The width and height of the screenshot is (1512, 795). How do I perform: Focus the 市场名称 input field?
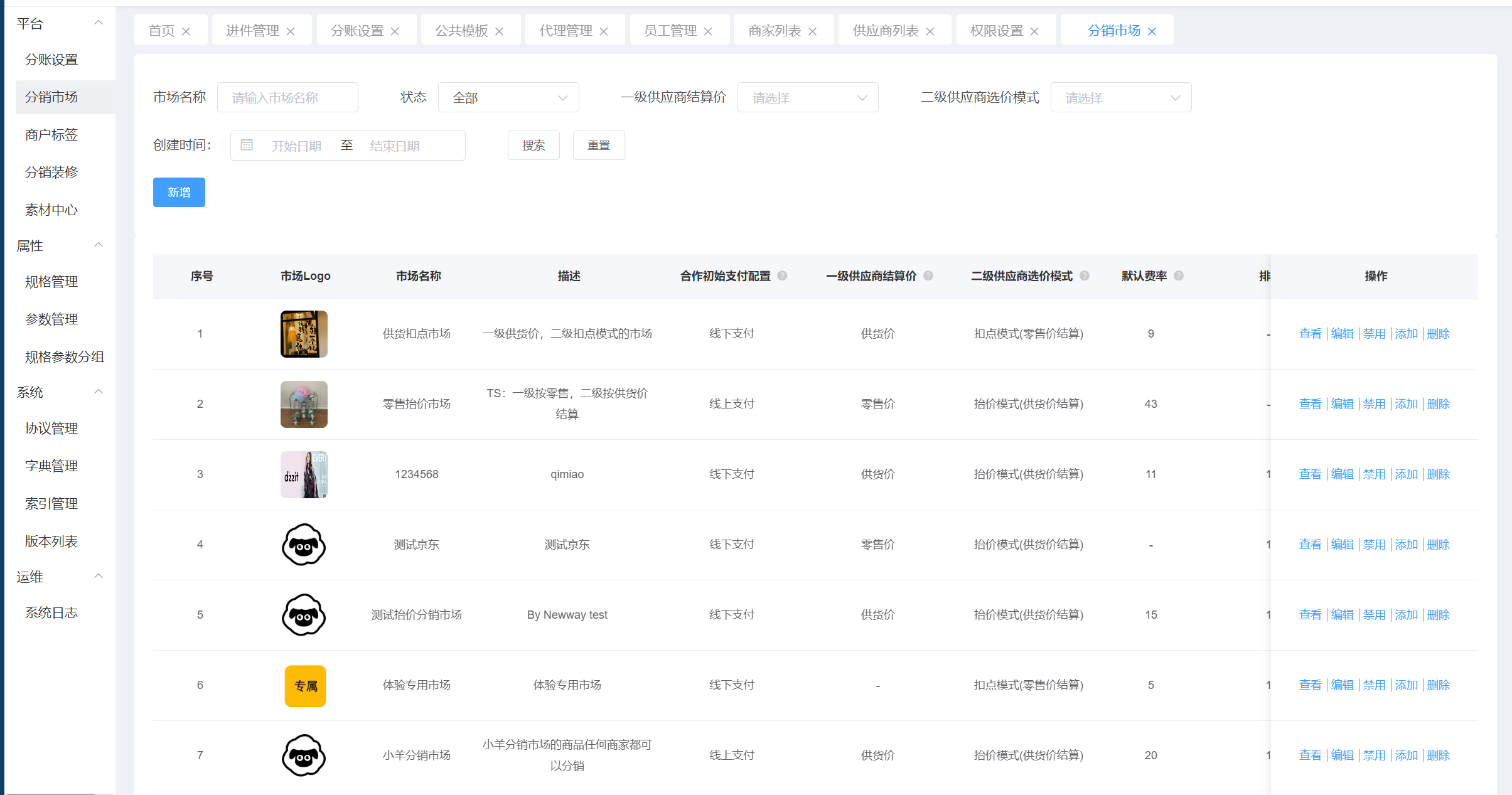click(287, 97)
